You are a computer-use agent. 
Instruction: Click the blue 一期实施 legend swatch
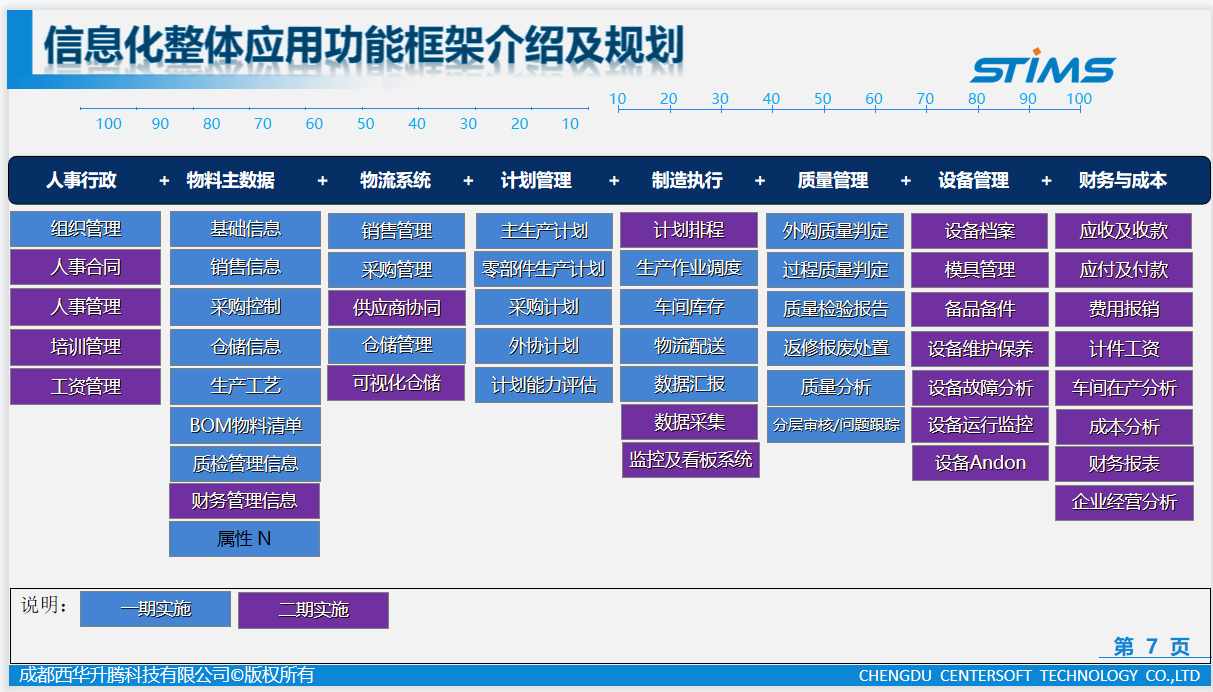click(155, 609)
